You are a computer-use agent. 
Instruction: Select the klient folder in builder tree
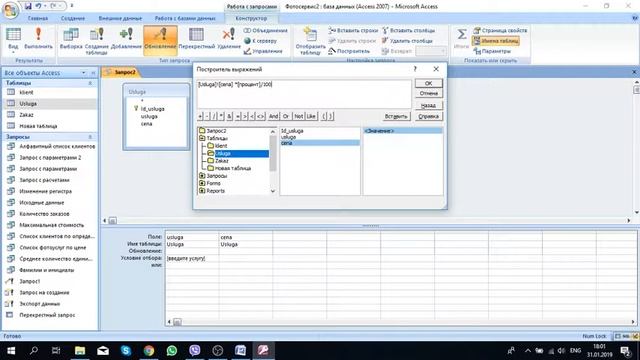coord(217,146)
